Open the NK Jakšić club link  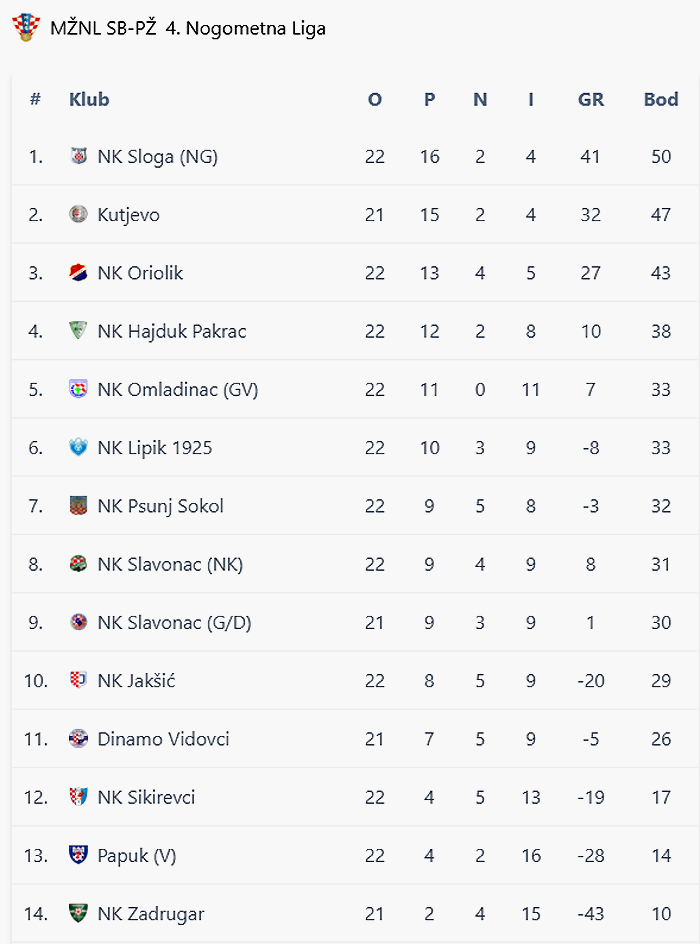point(138,680)
